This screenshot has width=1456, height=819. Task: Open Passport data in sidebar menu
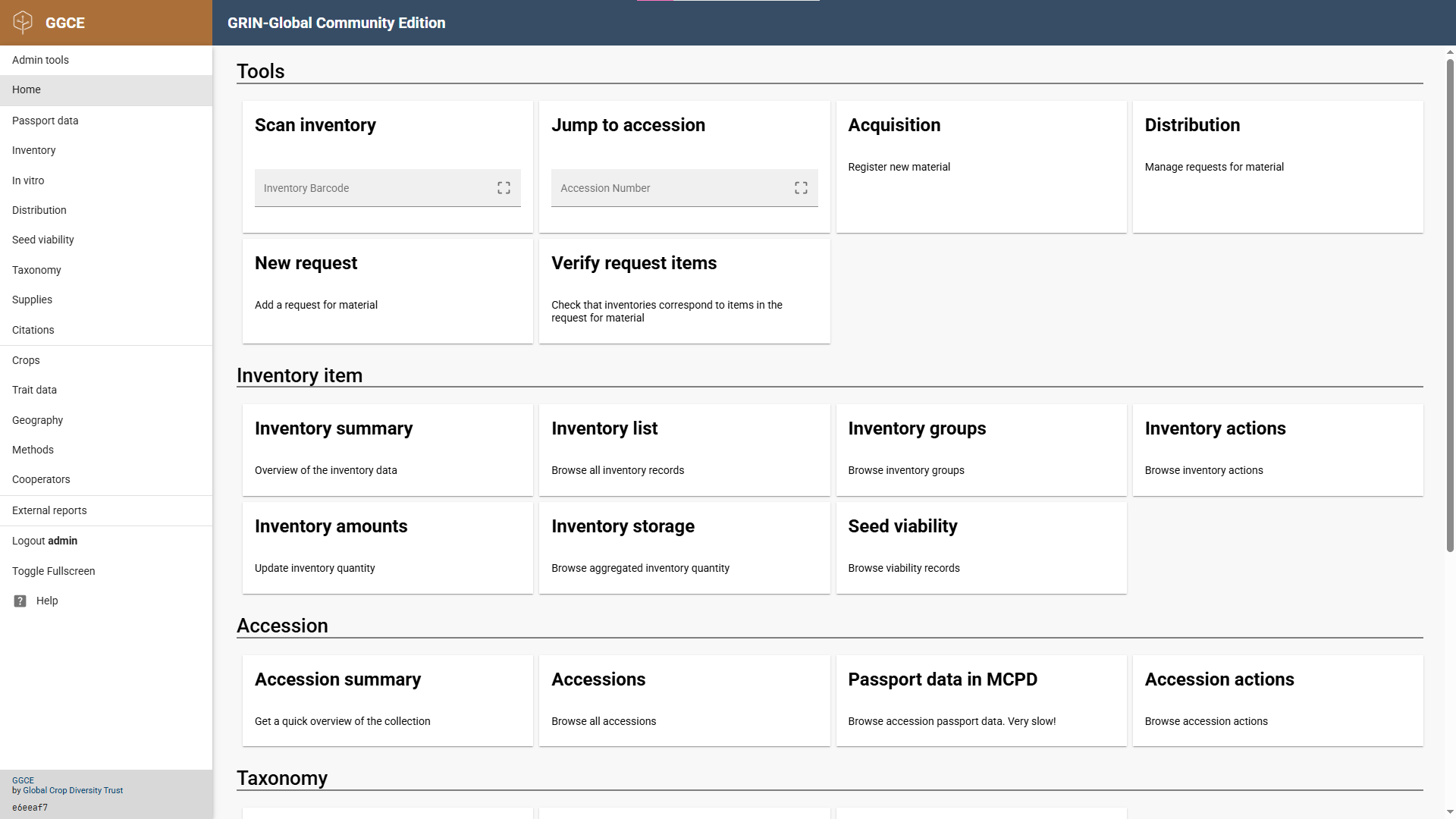(x=45, y=121)
